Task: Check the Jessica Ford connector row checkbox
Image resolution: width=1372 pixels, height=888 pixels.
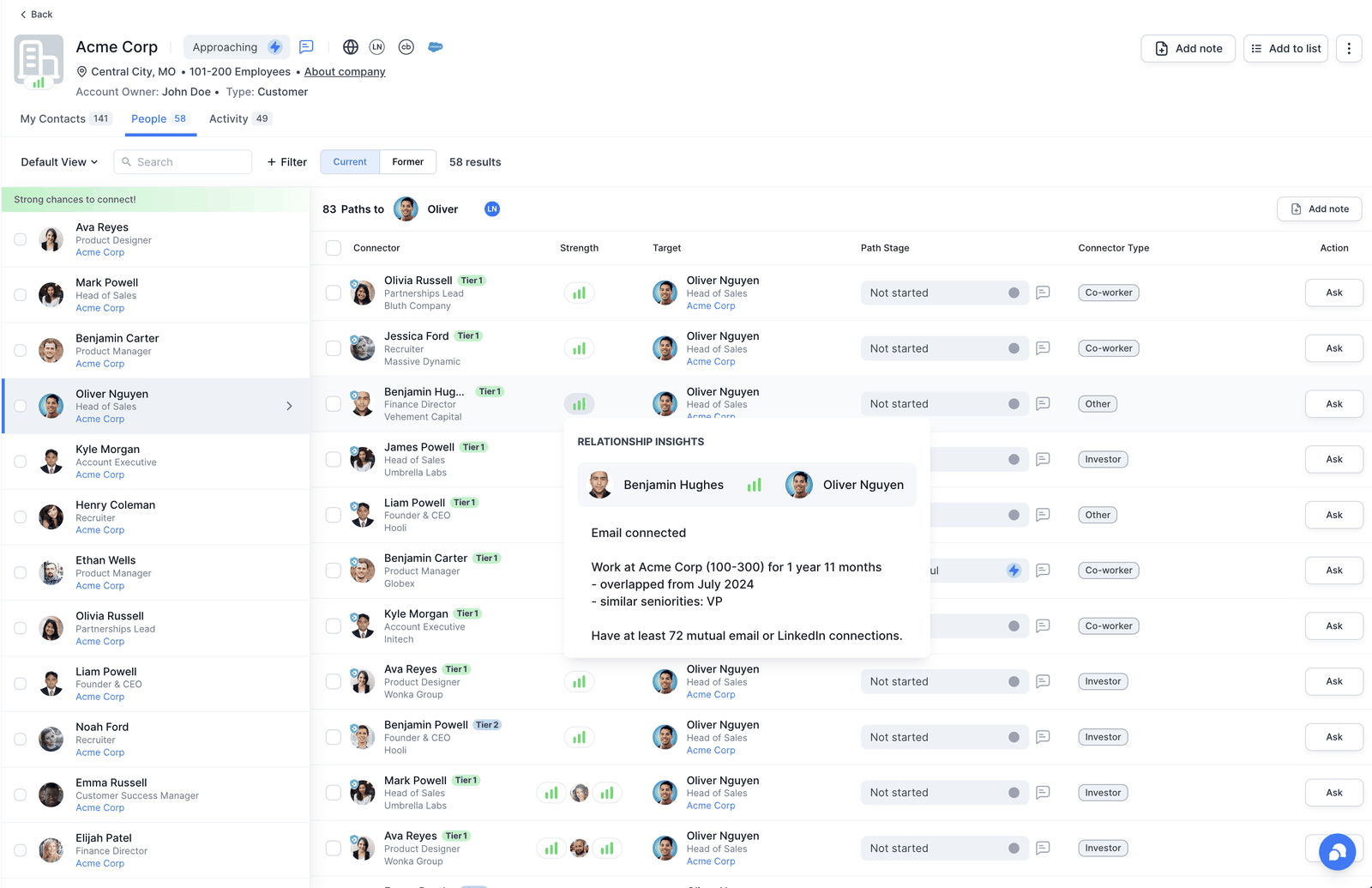Action: (x=334, y=348)
